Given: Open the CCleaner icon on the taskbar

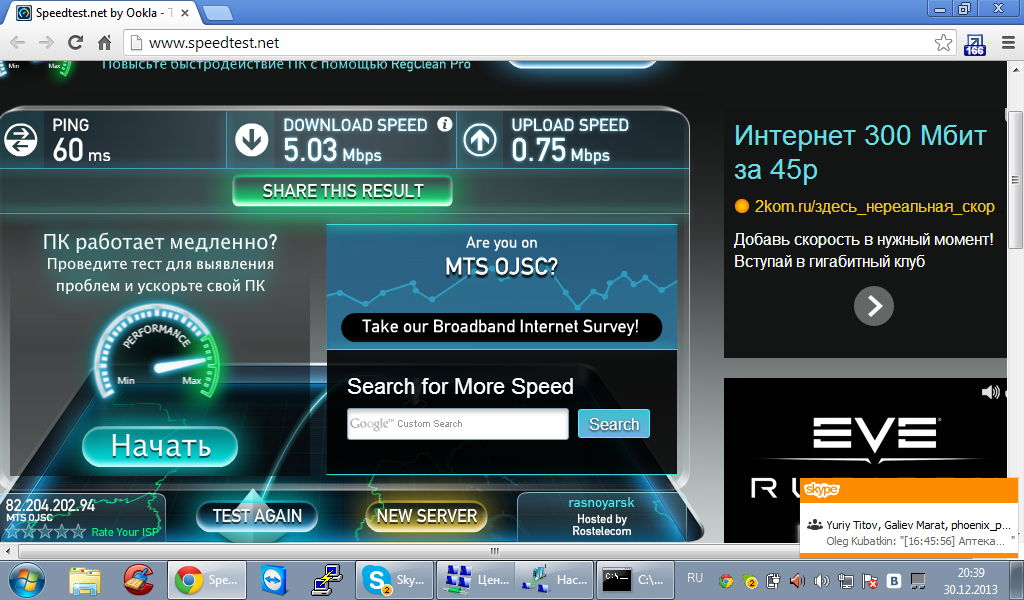Looking at the screenshot, I should (138, 580).
